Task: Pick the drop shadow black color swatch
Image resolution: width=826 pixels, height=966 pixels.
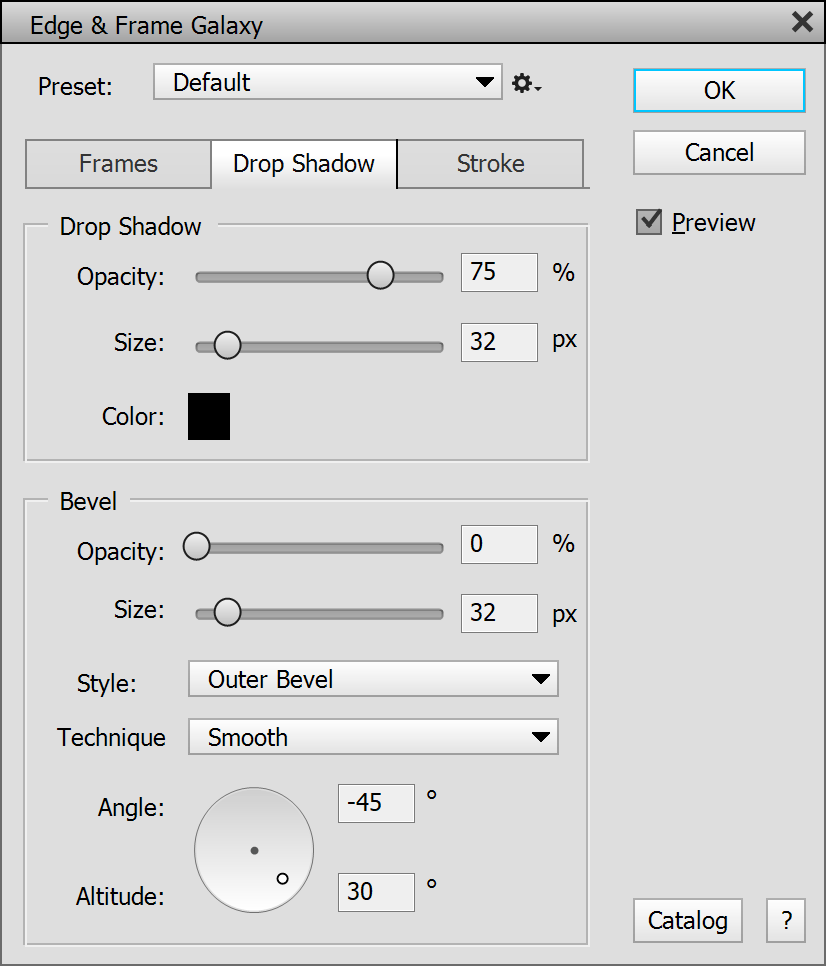Action: coord(209,416)
